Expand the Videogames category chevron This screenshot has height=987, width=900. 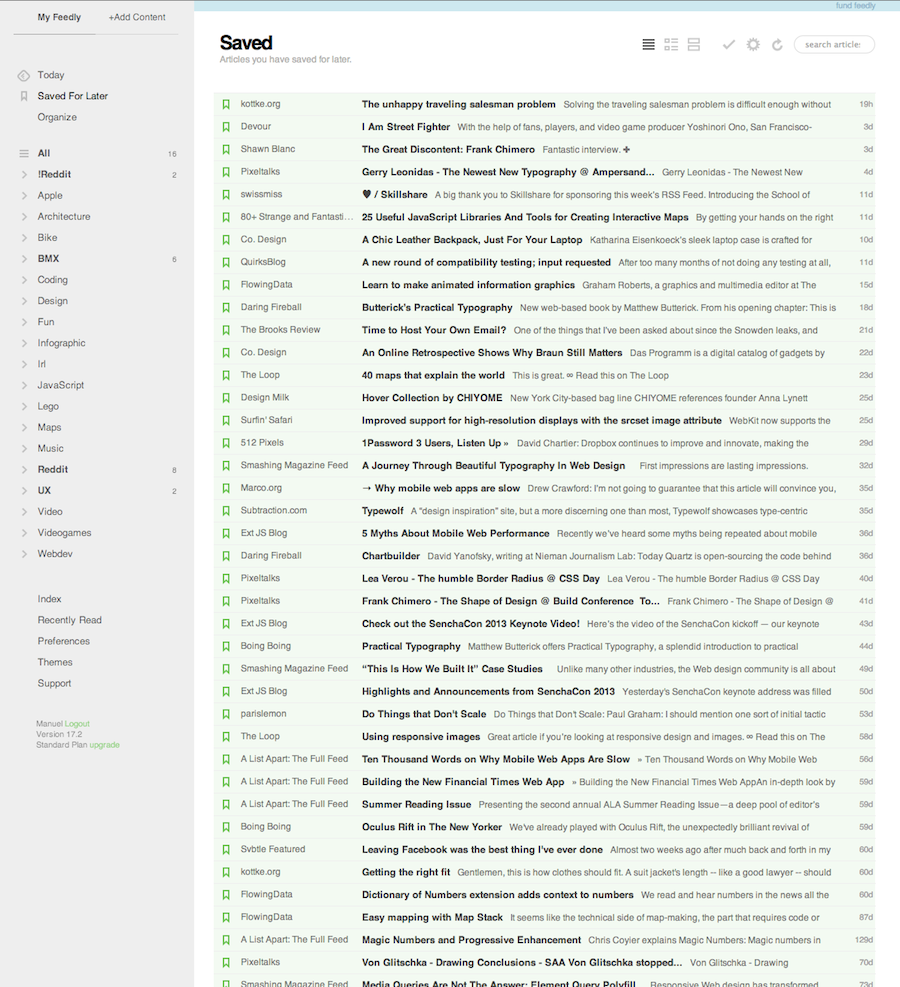pos(24,533)
